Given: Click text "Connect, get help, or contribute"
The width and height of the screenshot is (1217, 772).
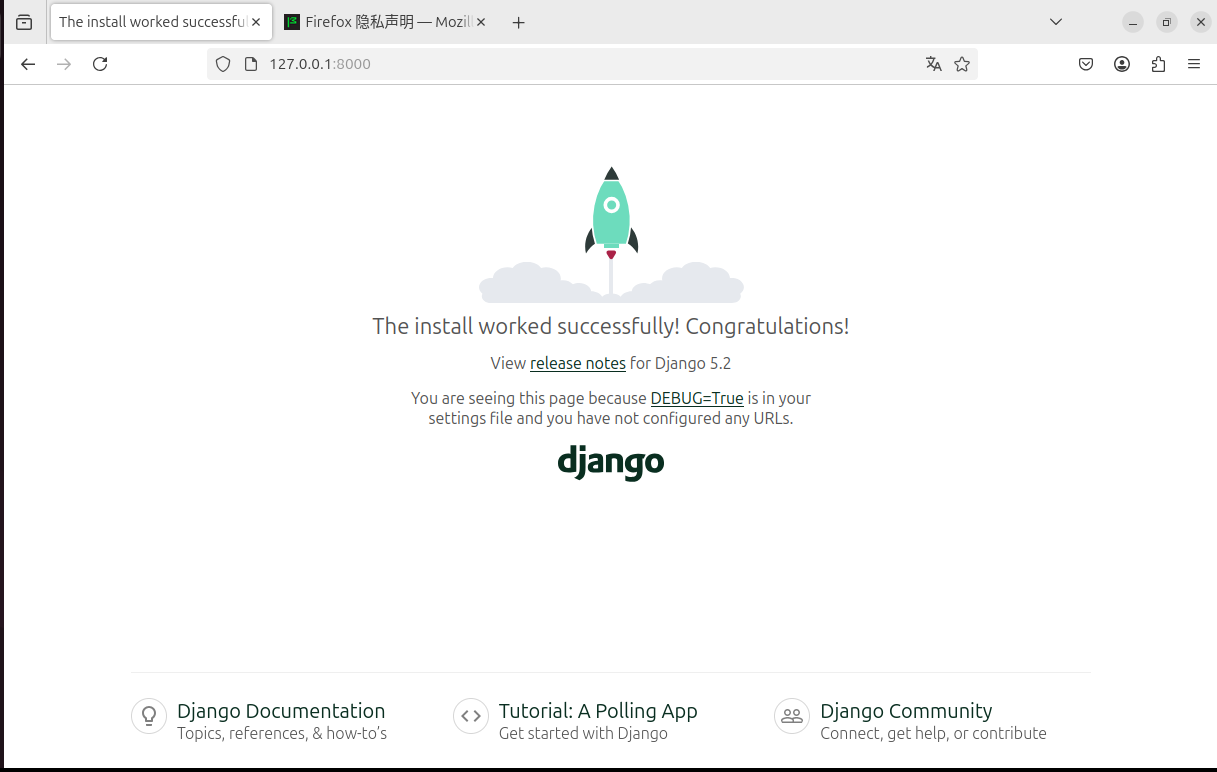Looking at the screenshot, I should coord(933,733).
